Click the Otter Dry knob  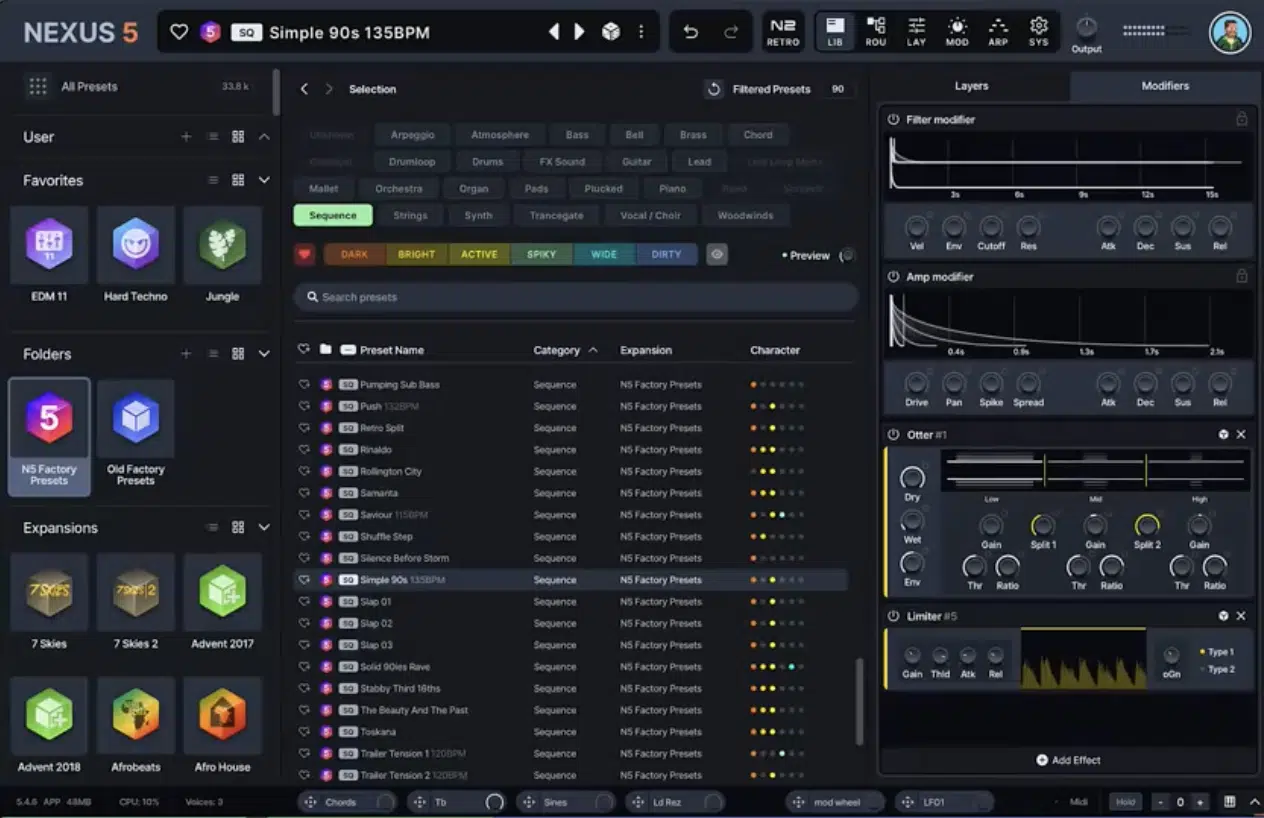click(x=911, y=478)
